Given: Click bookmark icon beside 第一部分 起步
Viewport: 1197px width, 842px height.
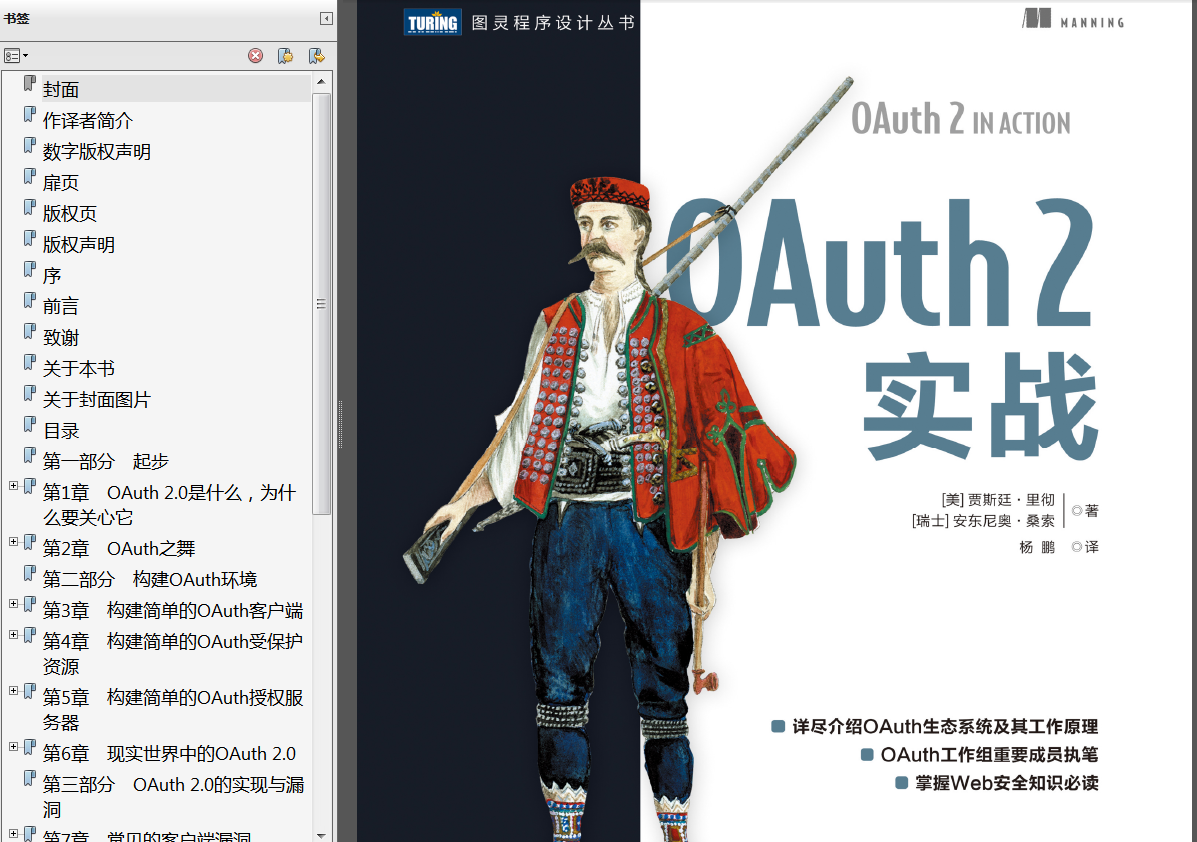Looking at the screenshot, I should point(30,455).
